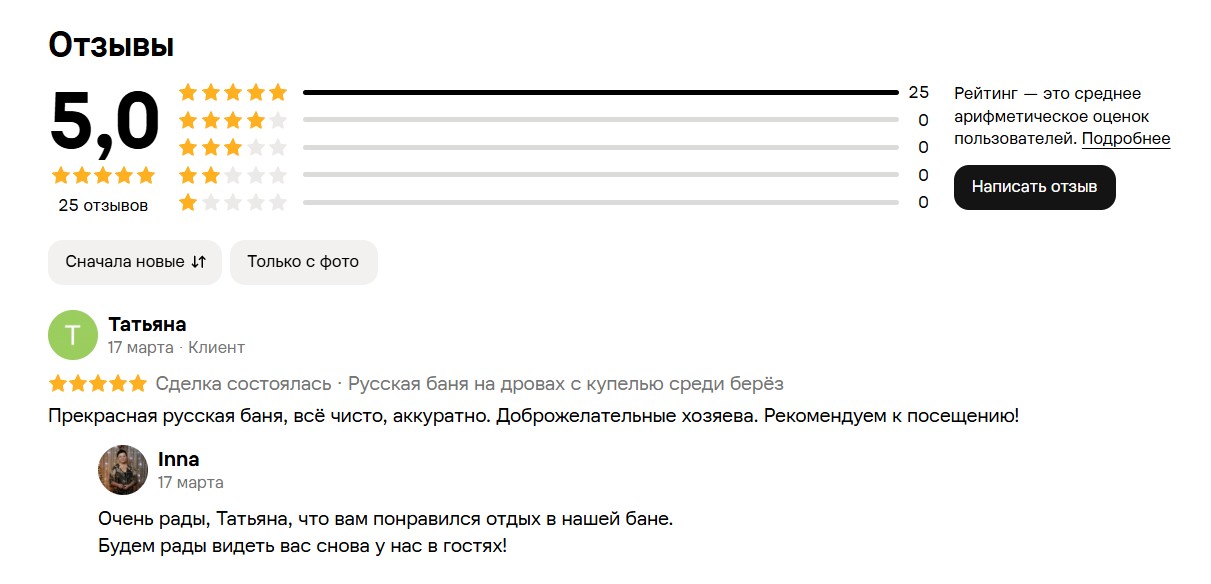Filter by the five-star rating row
Viewport: 1211px width, 584px height.
pyautogui.click(x=554, y=92)
